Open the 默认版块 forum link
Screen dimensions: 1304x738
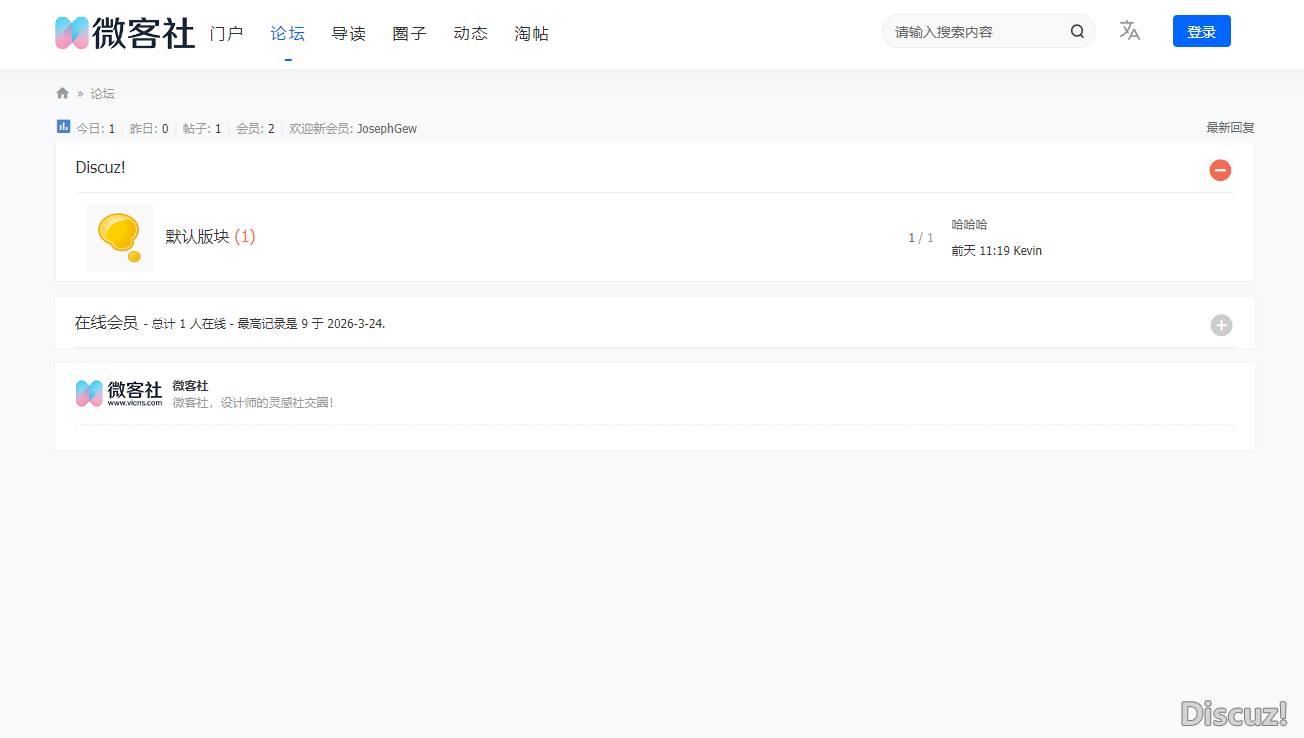point(197,237)
